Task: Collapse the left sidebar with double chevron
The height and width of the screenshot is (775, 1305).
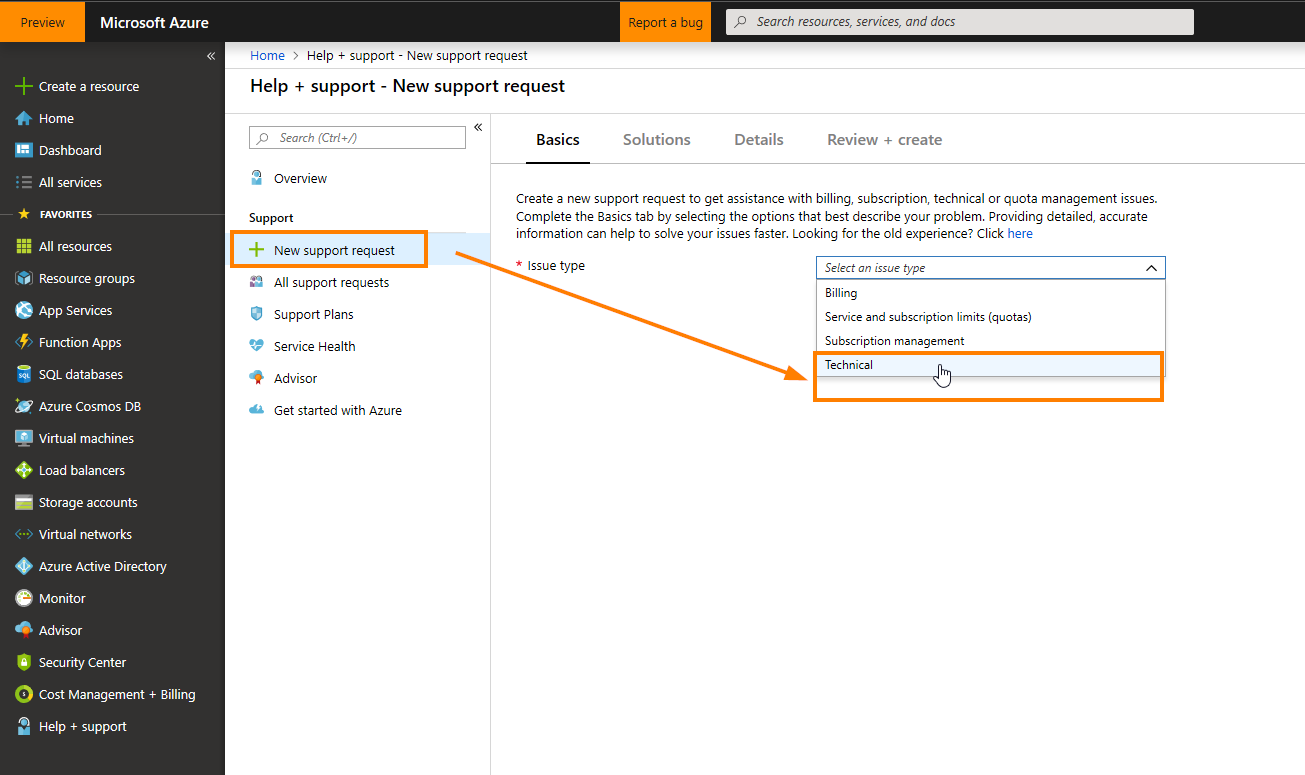Action: point(211,56)
